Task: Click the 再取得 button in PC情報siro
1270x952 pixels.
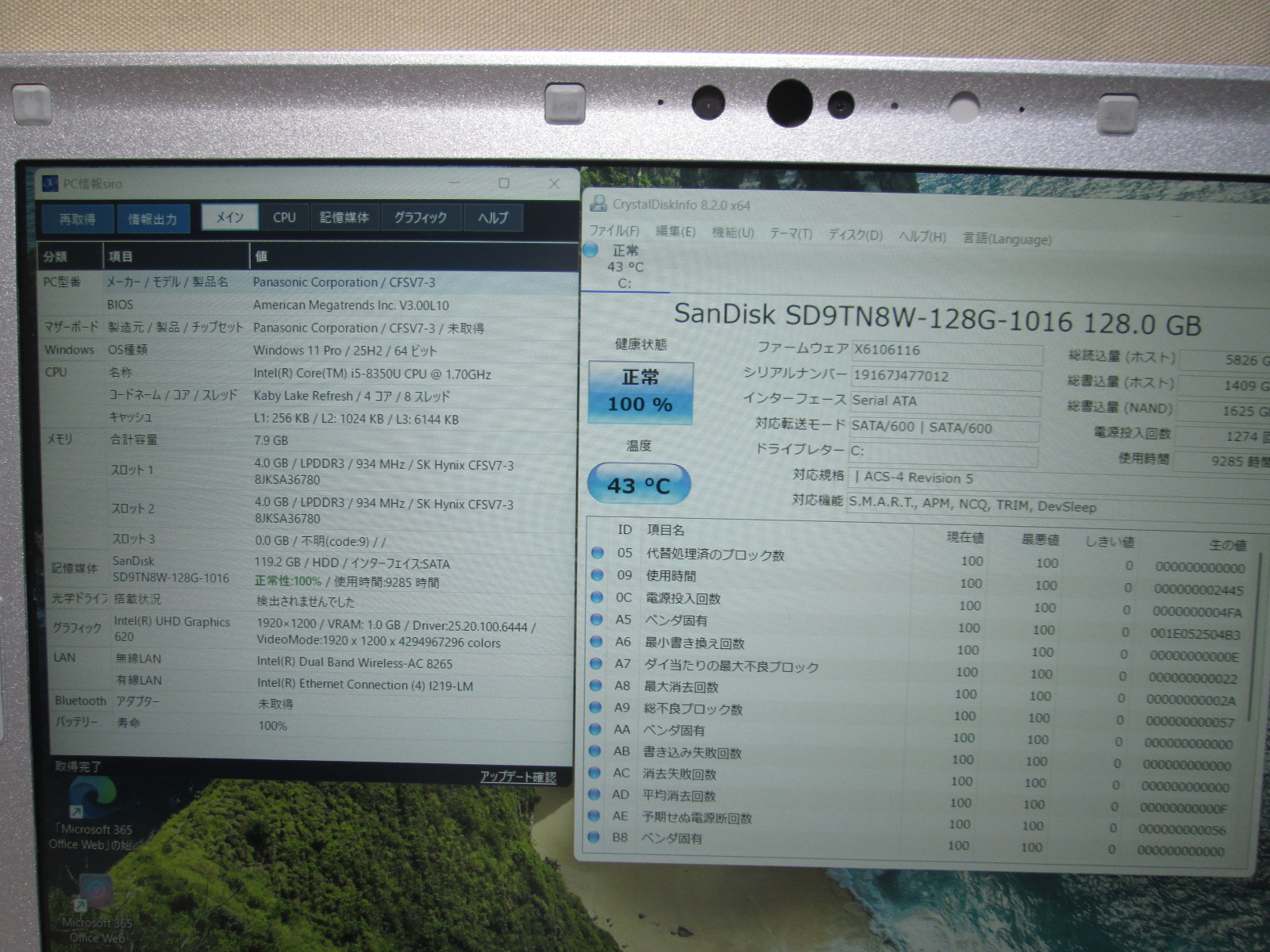Action: coord(77,219)
